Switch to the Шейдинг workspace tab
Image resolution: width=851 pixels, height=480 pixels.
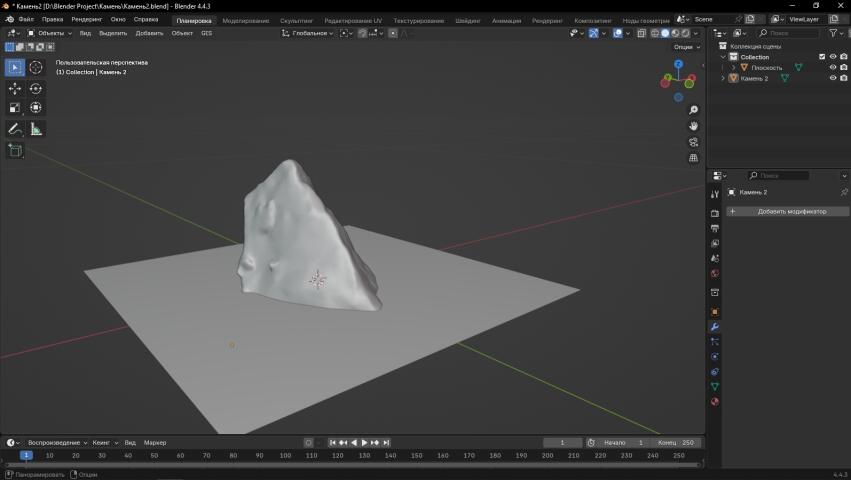point(468,21)
